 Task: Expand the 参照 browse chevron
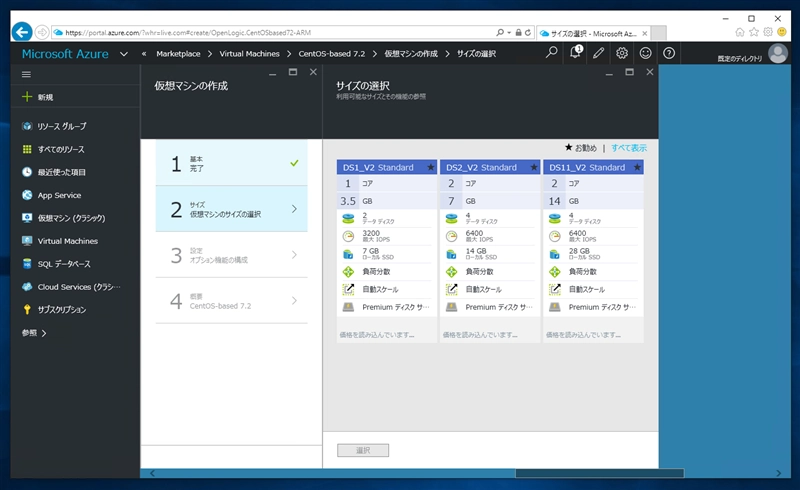[44, 333]
